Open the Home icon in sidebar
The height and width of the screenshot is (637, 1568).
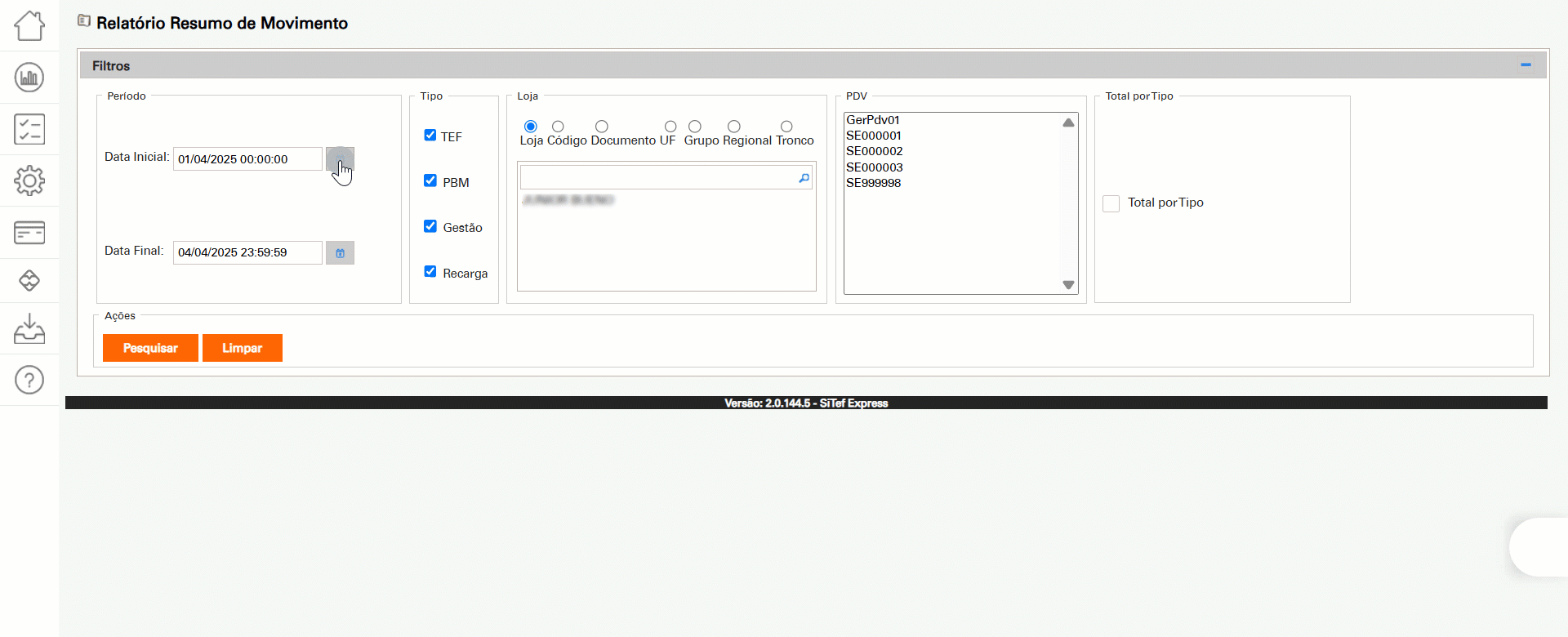click(x=29, y=26)
